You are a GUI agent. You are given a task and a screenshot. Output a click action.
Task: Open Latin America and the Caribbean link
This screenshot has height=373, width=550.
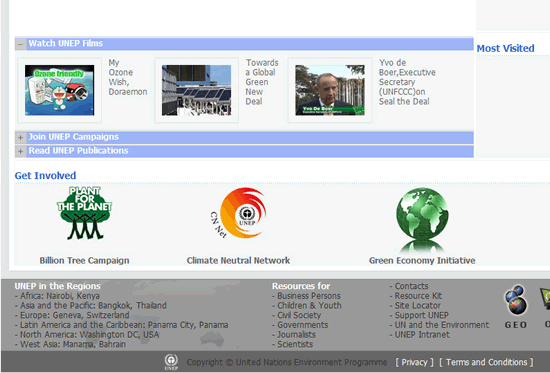point(124,325)
